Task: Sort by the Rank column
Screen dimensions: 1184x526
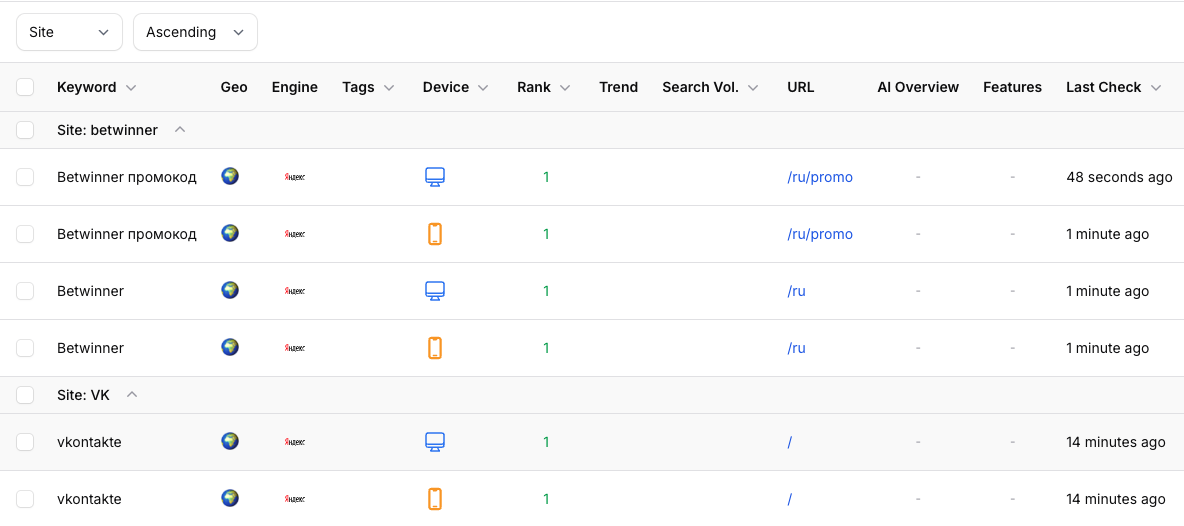Action: (x=543, y=88)
